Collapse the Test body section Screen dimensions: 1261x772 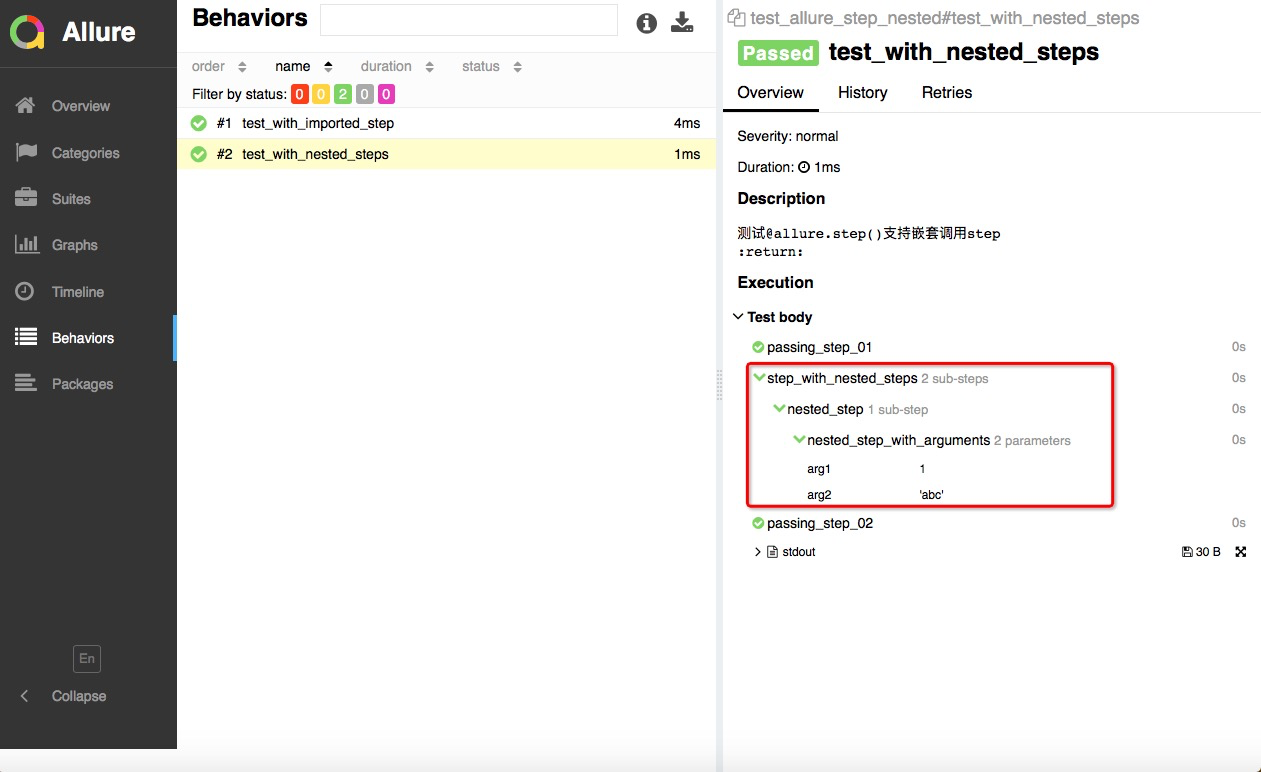(x=773, y=317)
